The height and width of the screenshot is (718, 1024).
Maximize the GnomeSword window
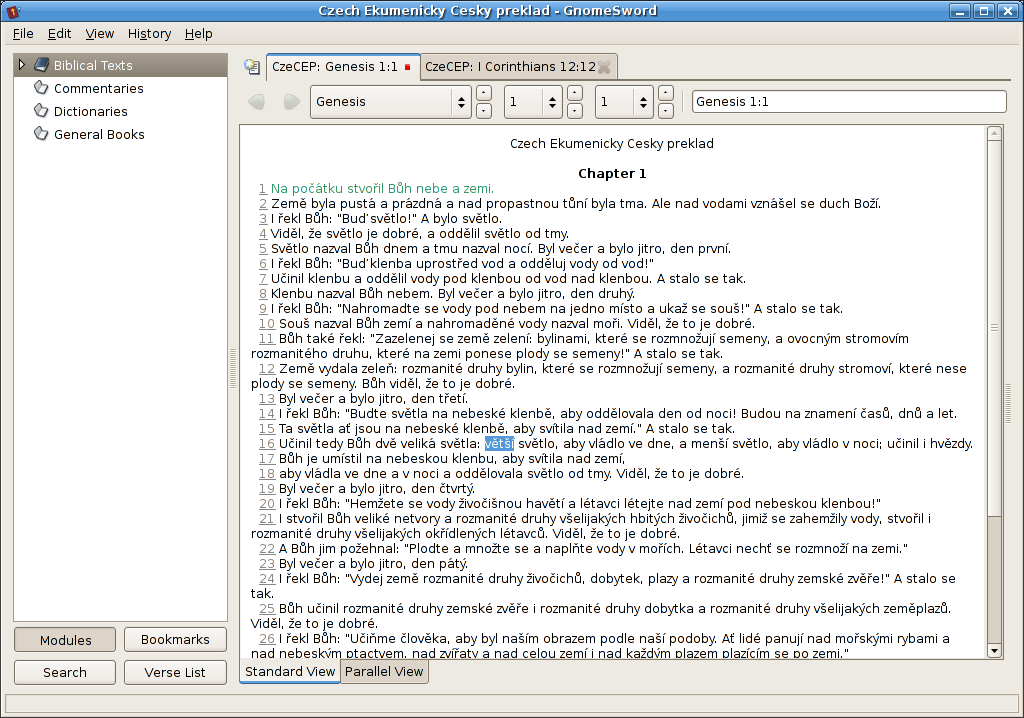click(x=984, y=11)
